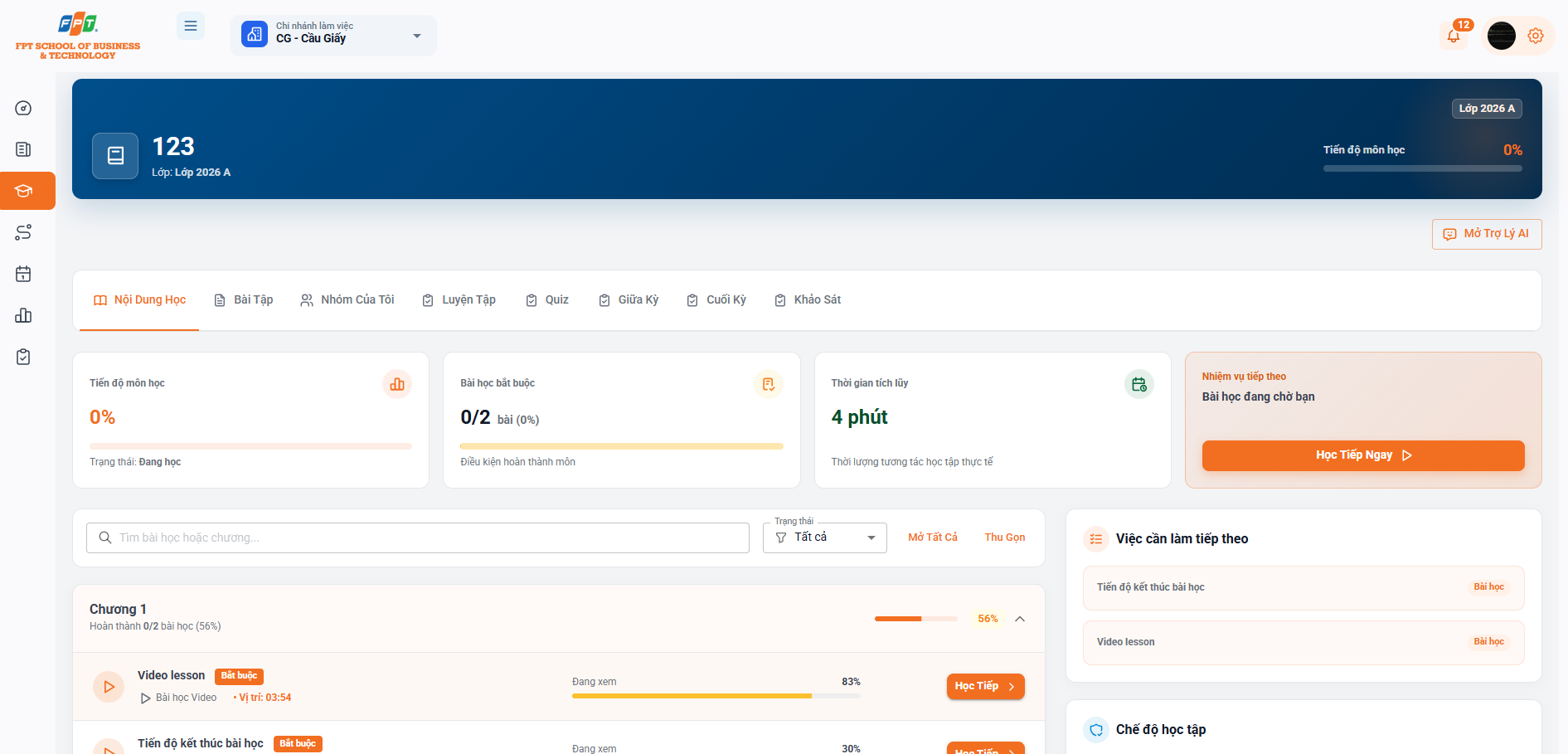Viewport: 1568px width, 754px height.
Task: Click the FPT School logo
Action: pos(78,36)
